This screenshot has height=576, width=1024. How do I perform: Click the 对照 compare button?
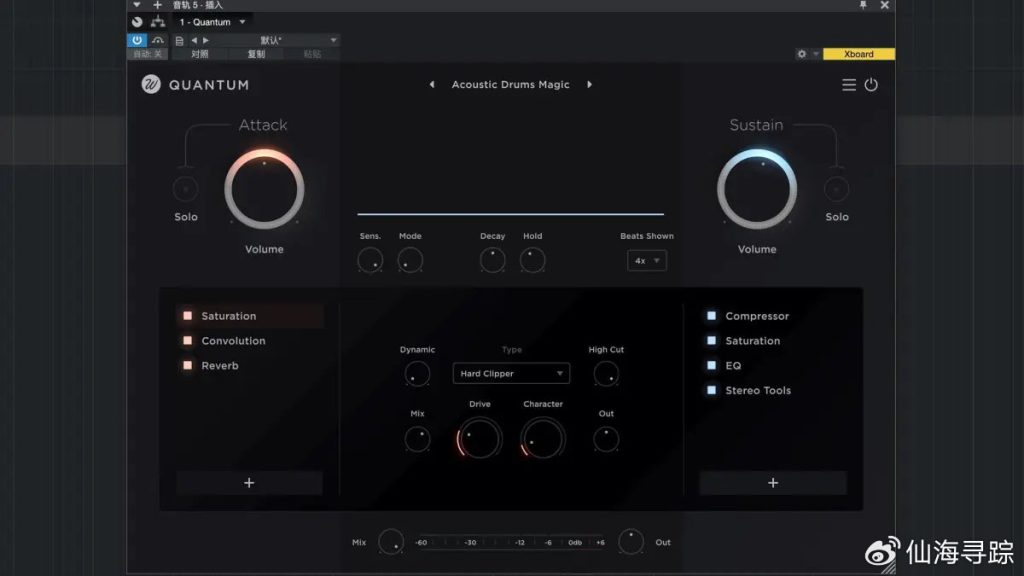pos(200,54)
